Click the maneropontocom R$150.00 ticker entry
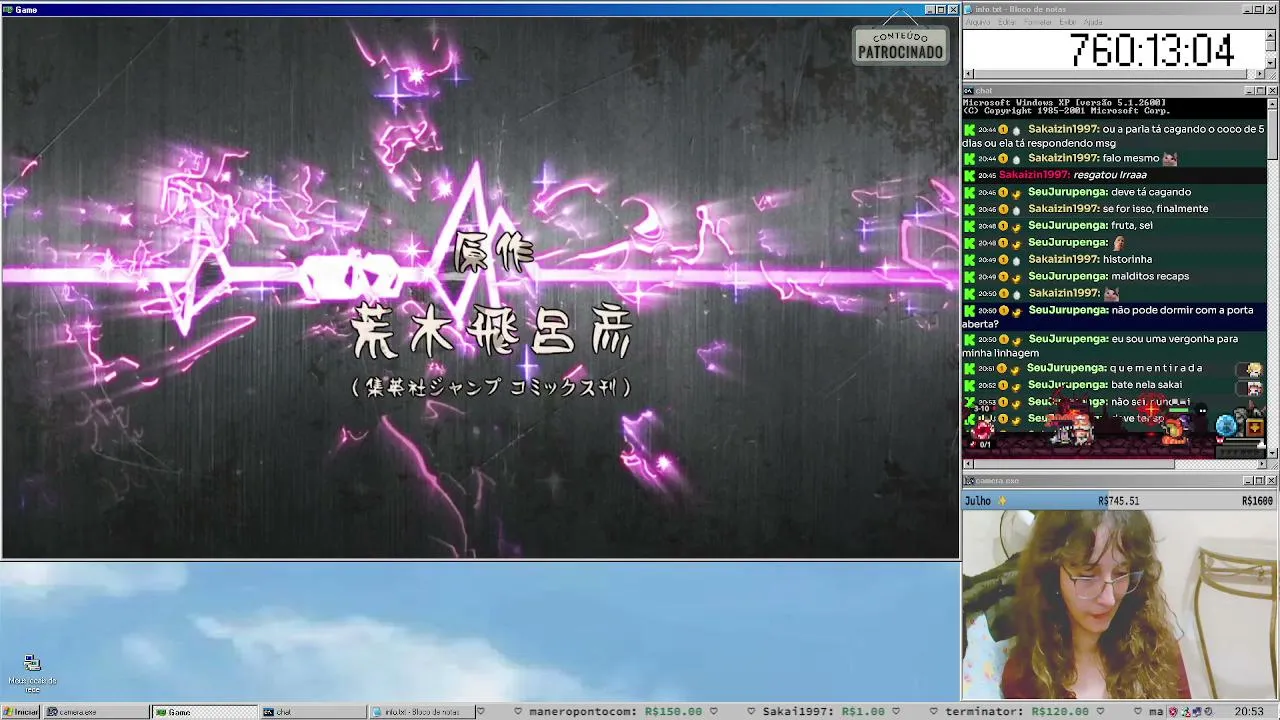The height and width of the screenshot is (720, 1280). (615, 712)
